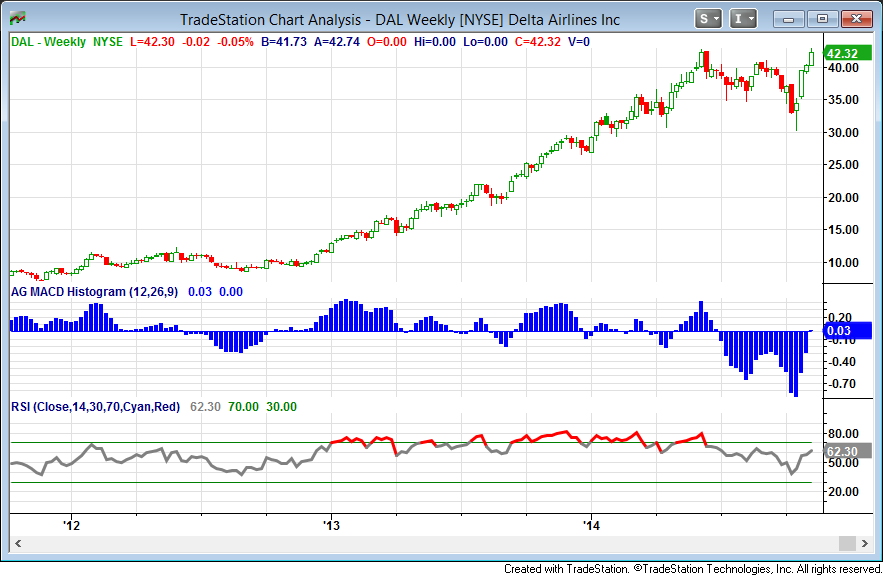Close the chart analysis window
The width and height of the screenshot is (883, 575).
(x=857, y=19)
